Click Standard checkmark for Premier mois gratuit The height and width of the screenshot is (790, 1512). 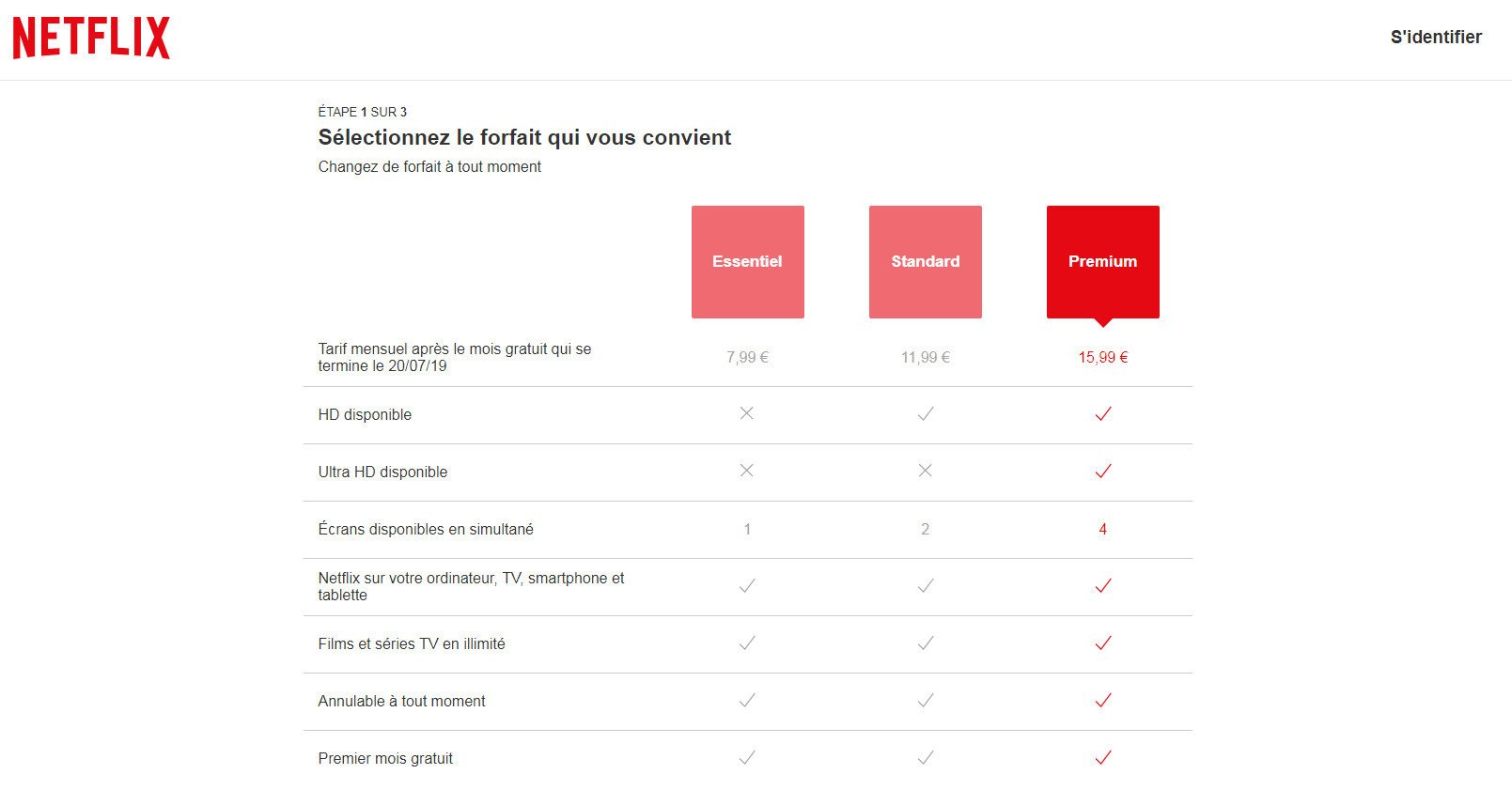[x=925, y=758]
